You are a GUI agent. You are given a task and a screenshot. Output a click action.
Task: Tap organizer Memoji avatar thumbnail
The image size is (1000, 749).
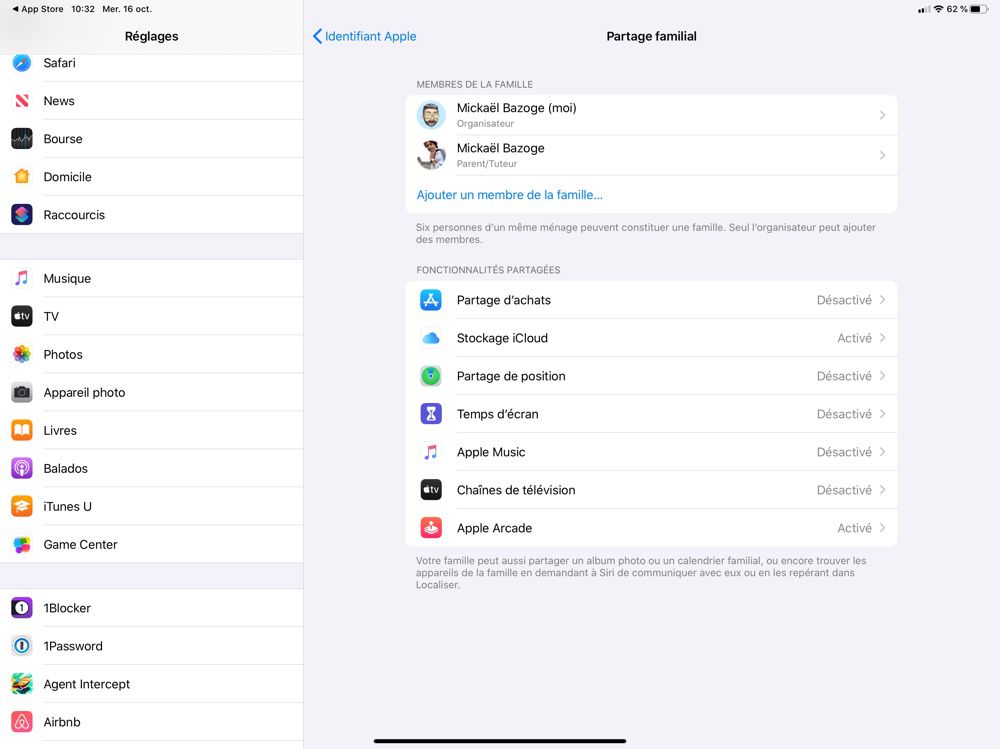[431, 115]
